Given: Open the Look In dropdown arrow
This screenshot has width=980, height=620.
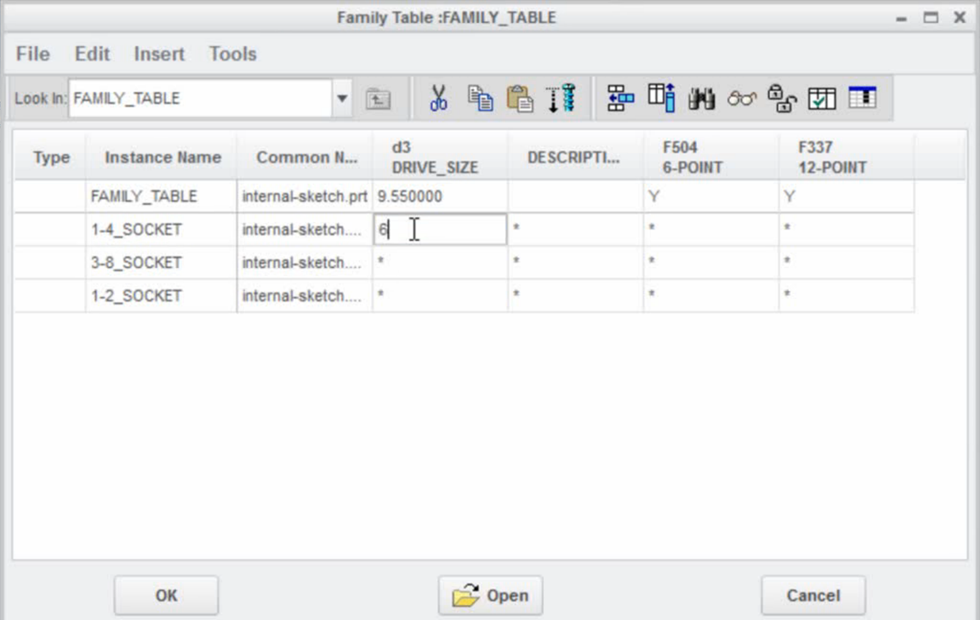Looking at the screenshot, I should (x=342, y=97).
